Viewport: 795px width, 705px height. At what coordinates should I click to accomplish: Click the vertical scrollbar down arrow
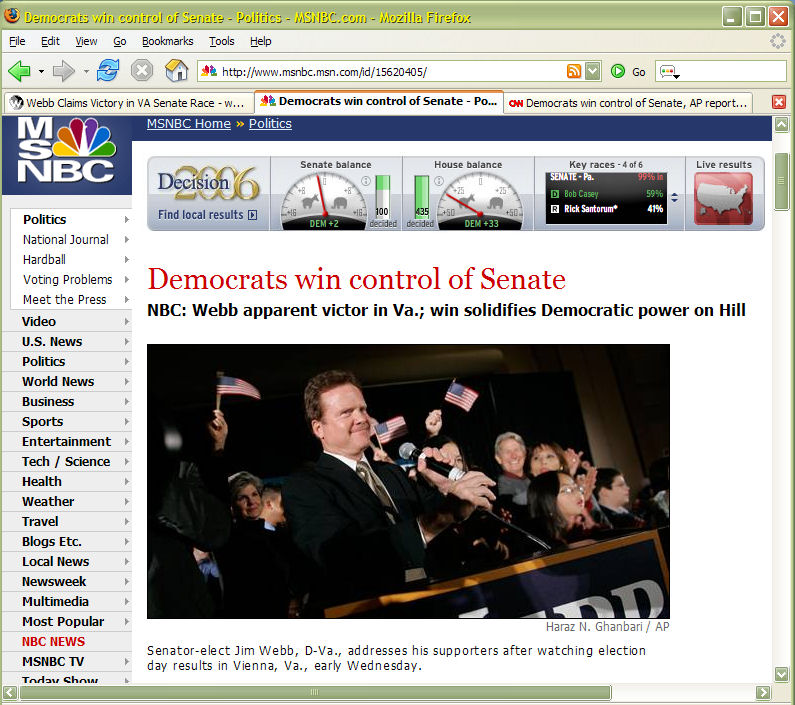coord(781,674)
